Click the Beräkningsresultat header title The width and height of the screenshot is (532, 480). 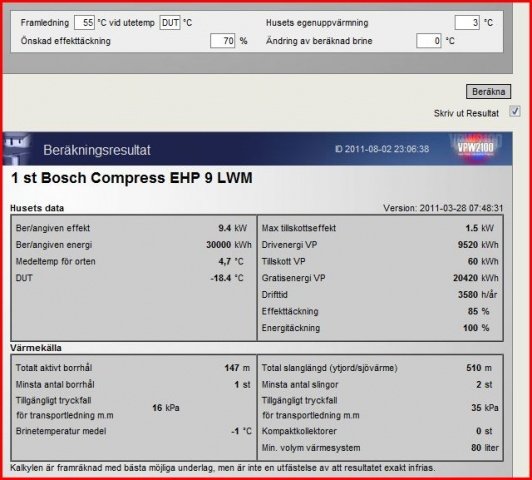tap(97, 150)
